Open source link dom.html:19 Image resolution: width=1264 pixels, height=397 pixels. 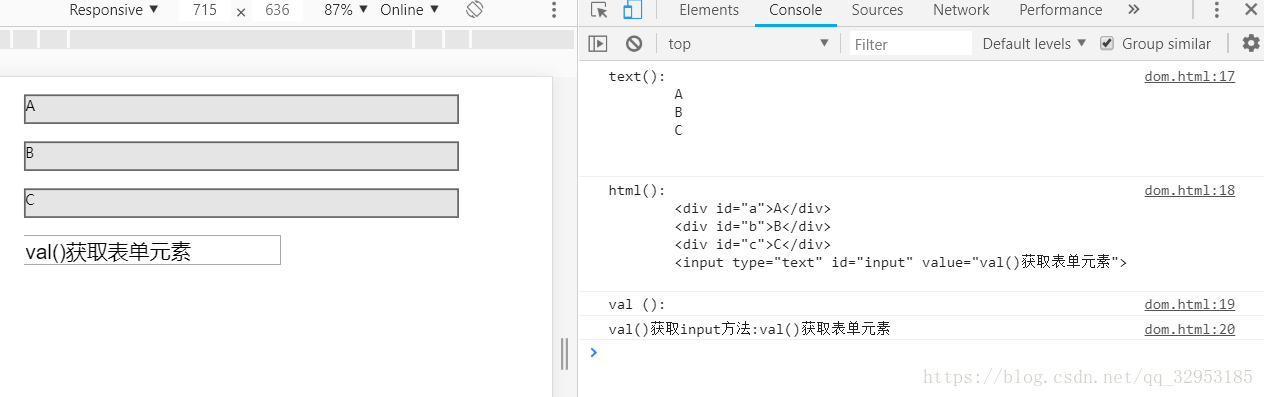point(1189,304)
